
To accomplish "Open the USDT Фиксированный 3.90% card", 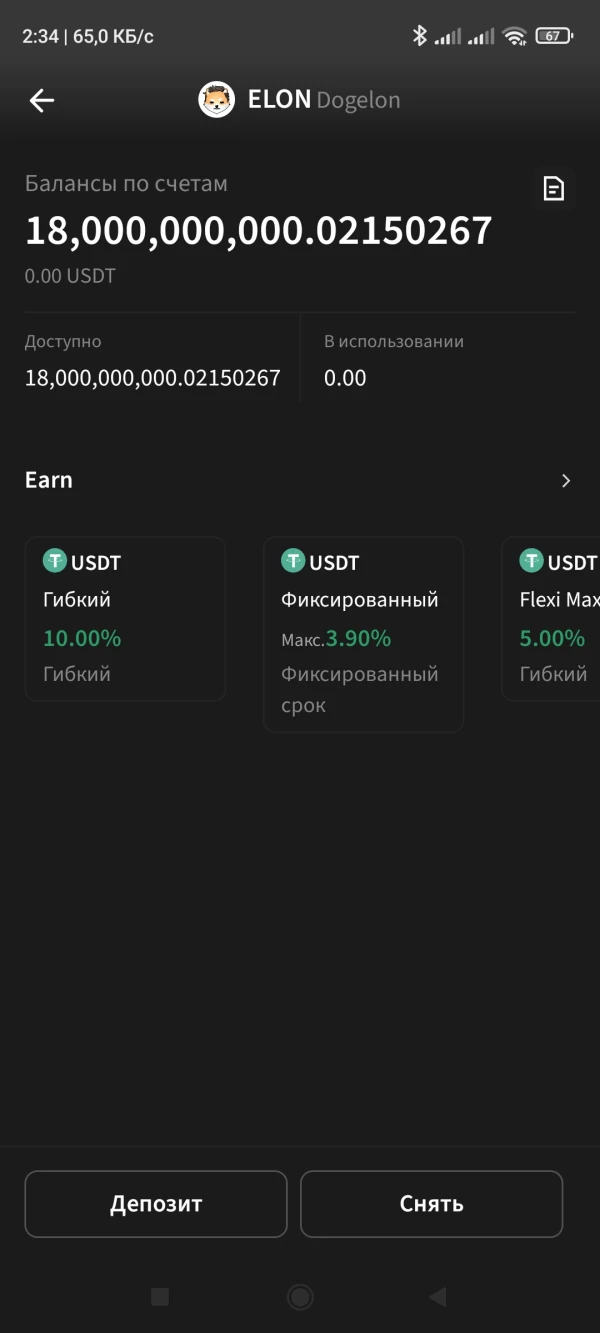I will click(x=363, y=634).
